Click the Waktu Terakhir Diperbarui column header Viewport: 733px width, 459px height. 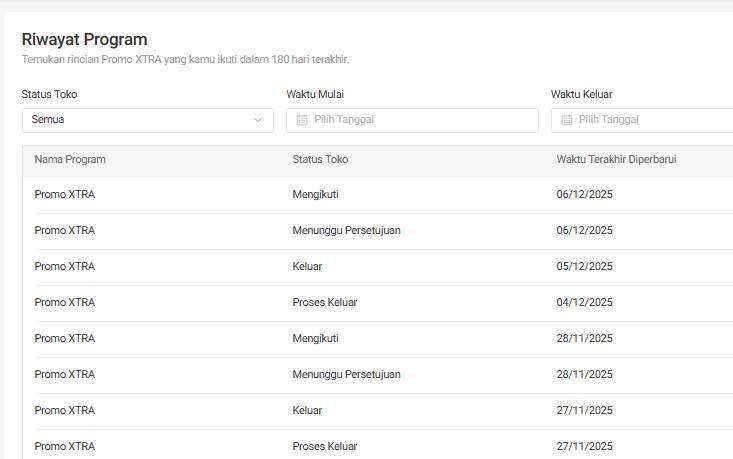[616, 159]
